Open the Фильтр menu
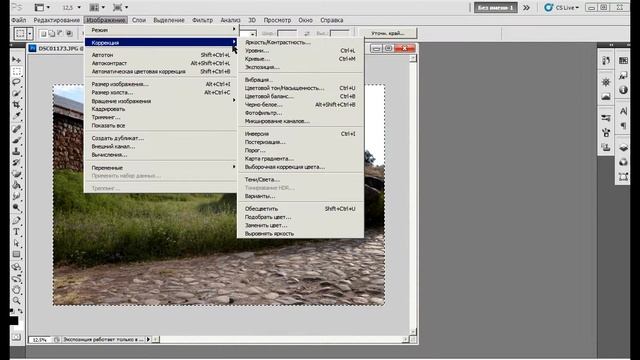Screen dimensions: 640x360 pyautogui.click(x=202, y=20)
